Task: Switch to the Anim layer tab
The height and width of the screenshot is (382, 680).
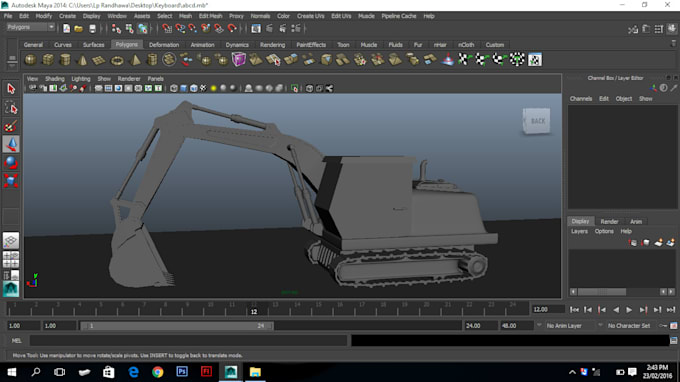Action: point(636,222)
